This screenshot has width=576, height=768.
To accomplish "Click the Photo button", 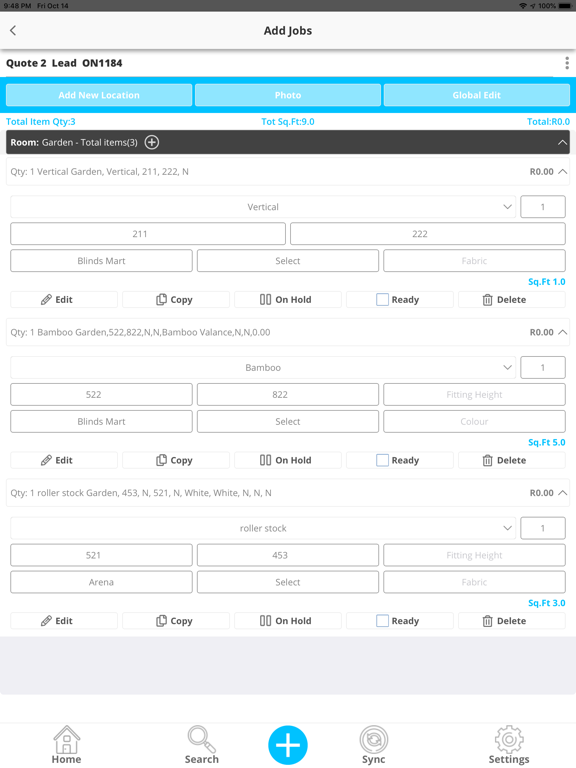I will [x=288, y=95].
